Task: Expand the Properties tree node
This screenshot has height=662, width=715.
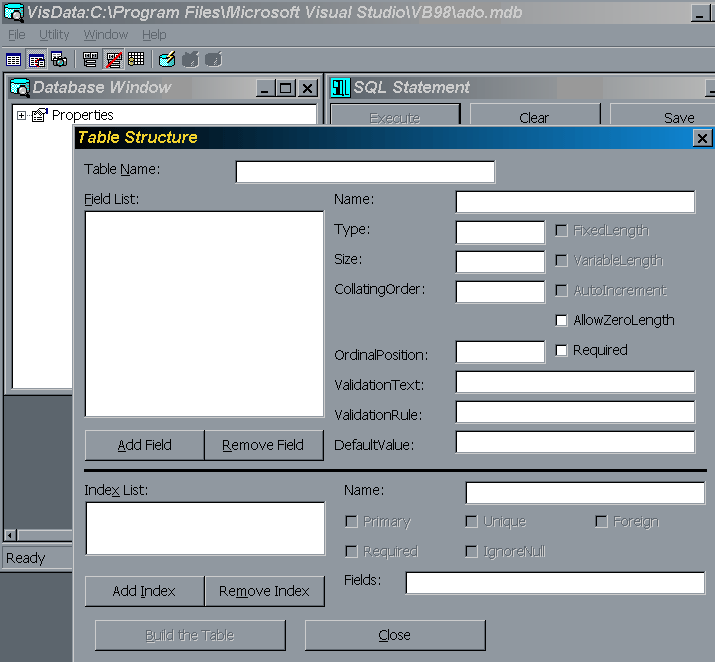Action: (x=21, y=115)
